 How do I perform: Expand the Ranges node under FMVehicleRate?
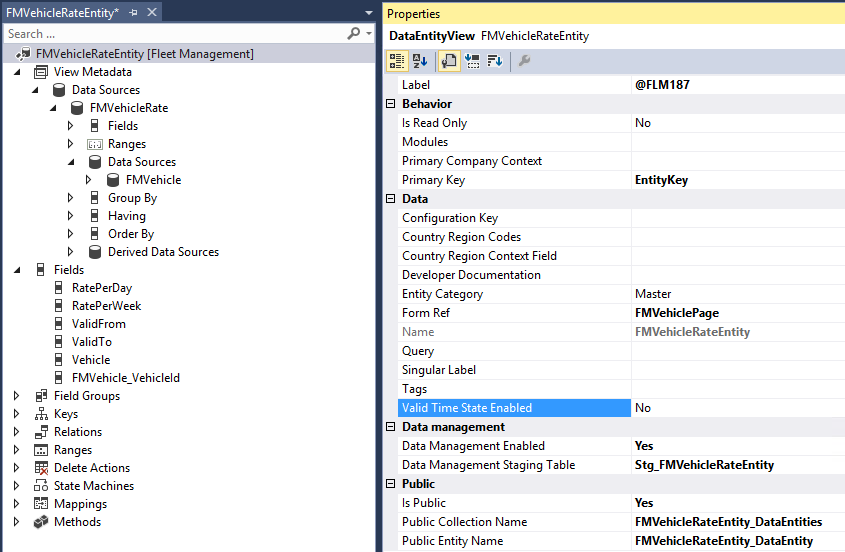tap(71, 144)
